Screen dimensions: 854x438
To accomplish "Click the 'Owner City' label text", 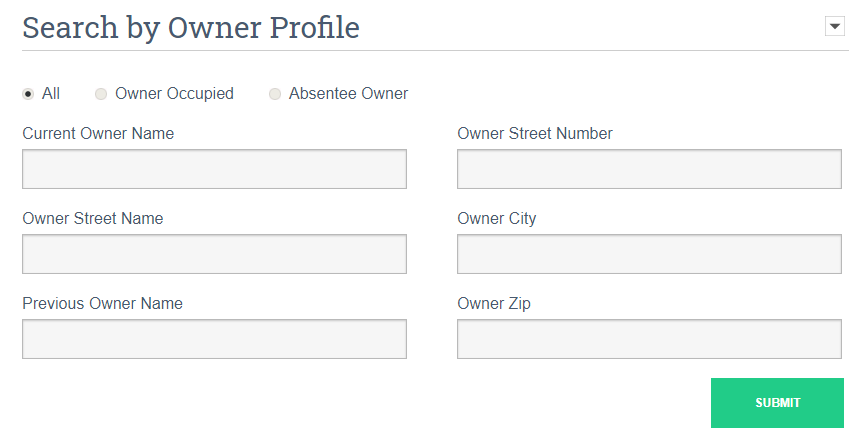I will point(497,218).
